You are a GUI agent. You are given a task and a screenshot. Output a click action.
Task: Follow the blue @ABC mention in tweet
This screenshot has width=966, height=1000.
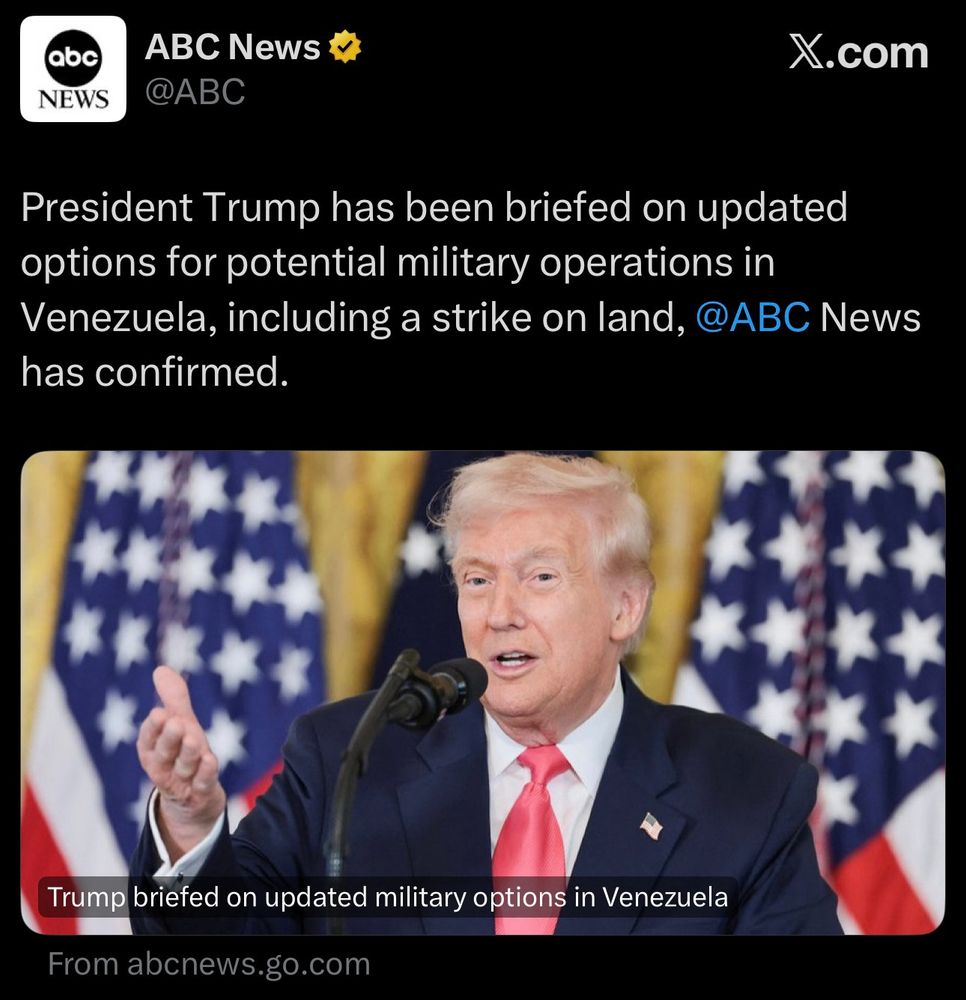tap(752, 317)
